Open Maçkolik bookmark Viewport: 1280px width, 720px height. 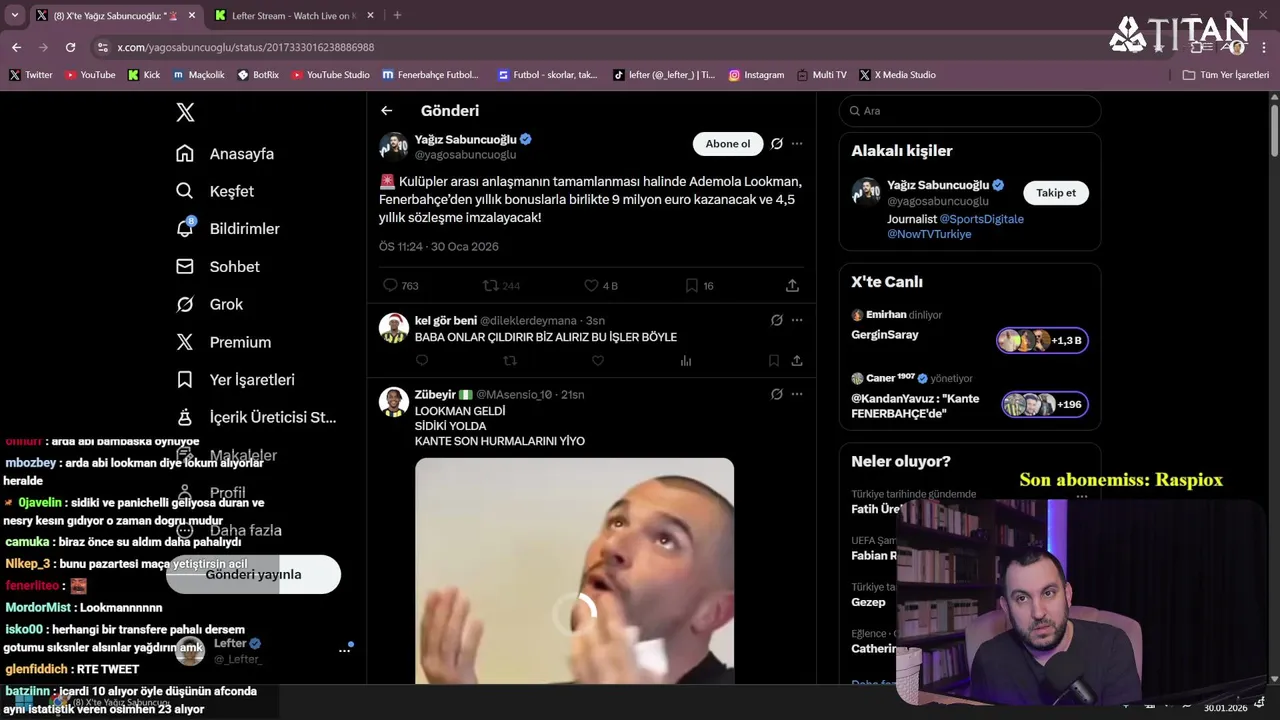click(x=199, y=75)
